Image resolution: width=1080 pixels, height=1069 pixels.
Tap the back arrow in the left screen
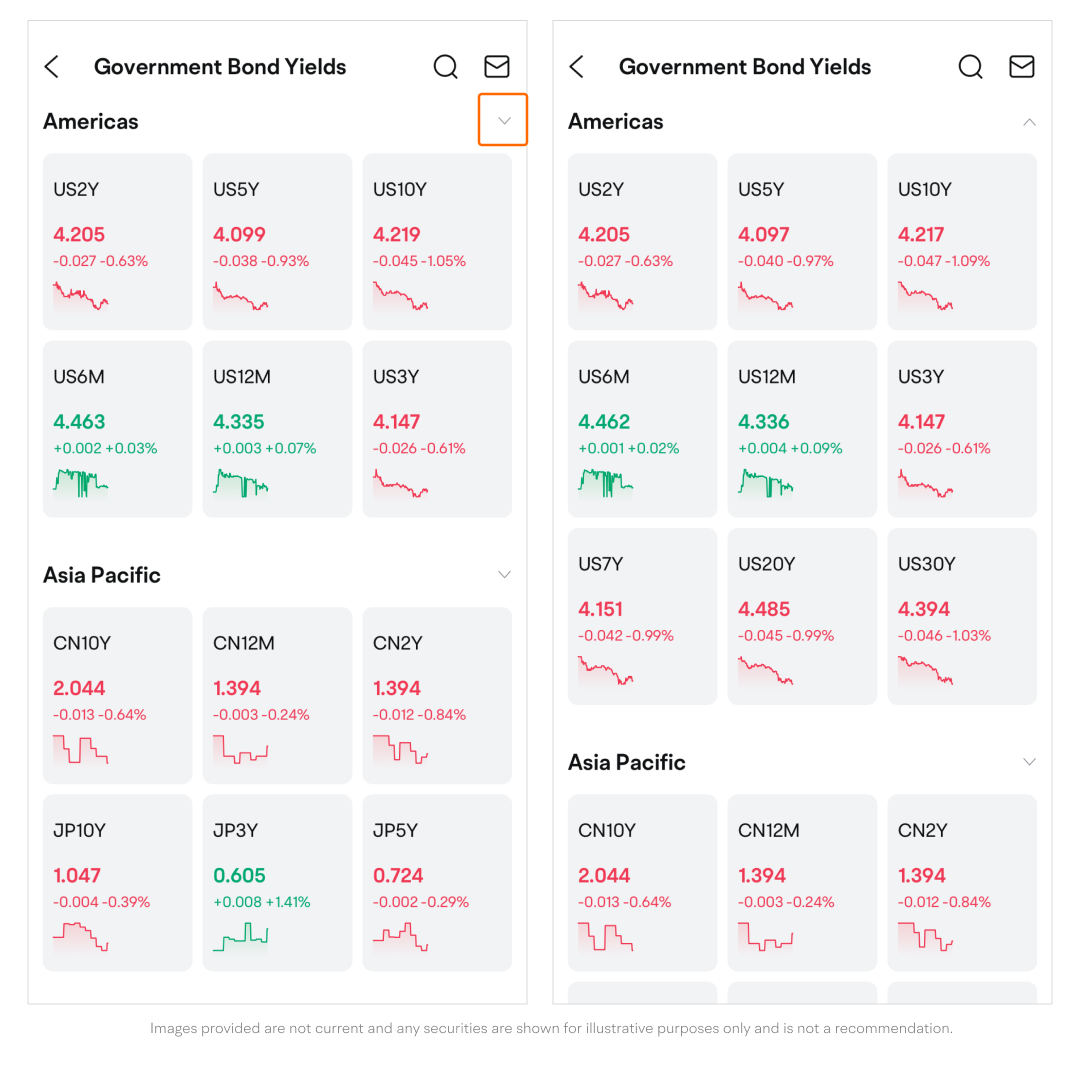click(52, 67)
